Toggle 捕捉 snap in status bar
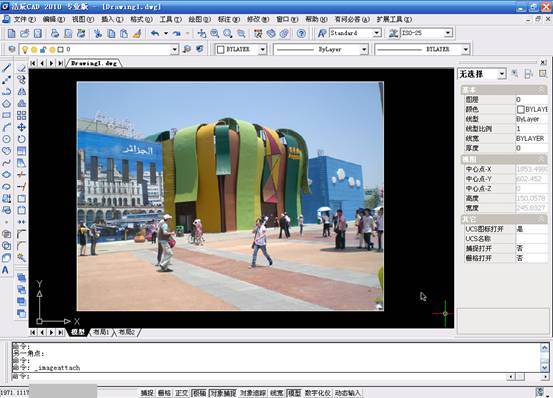 coord(147,393)
